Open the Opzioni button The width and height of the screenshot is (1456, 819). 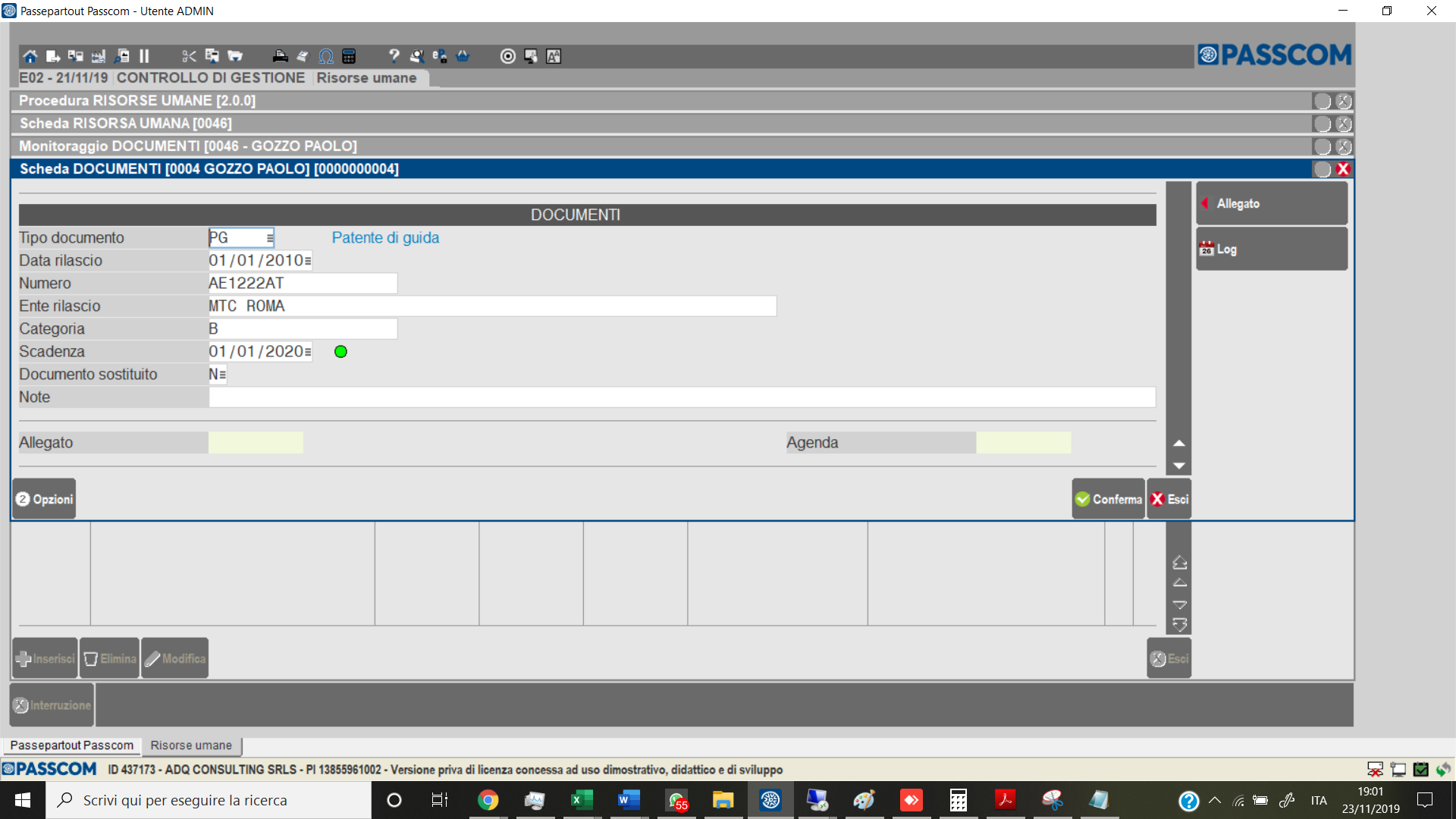44,499
